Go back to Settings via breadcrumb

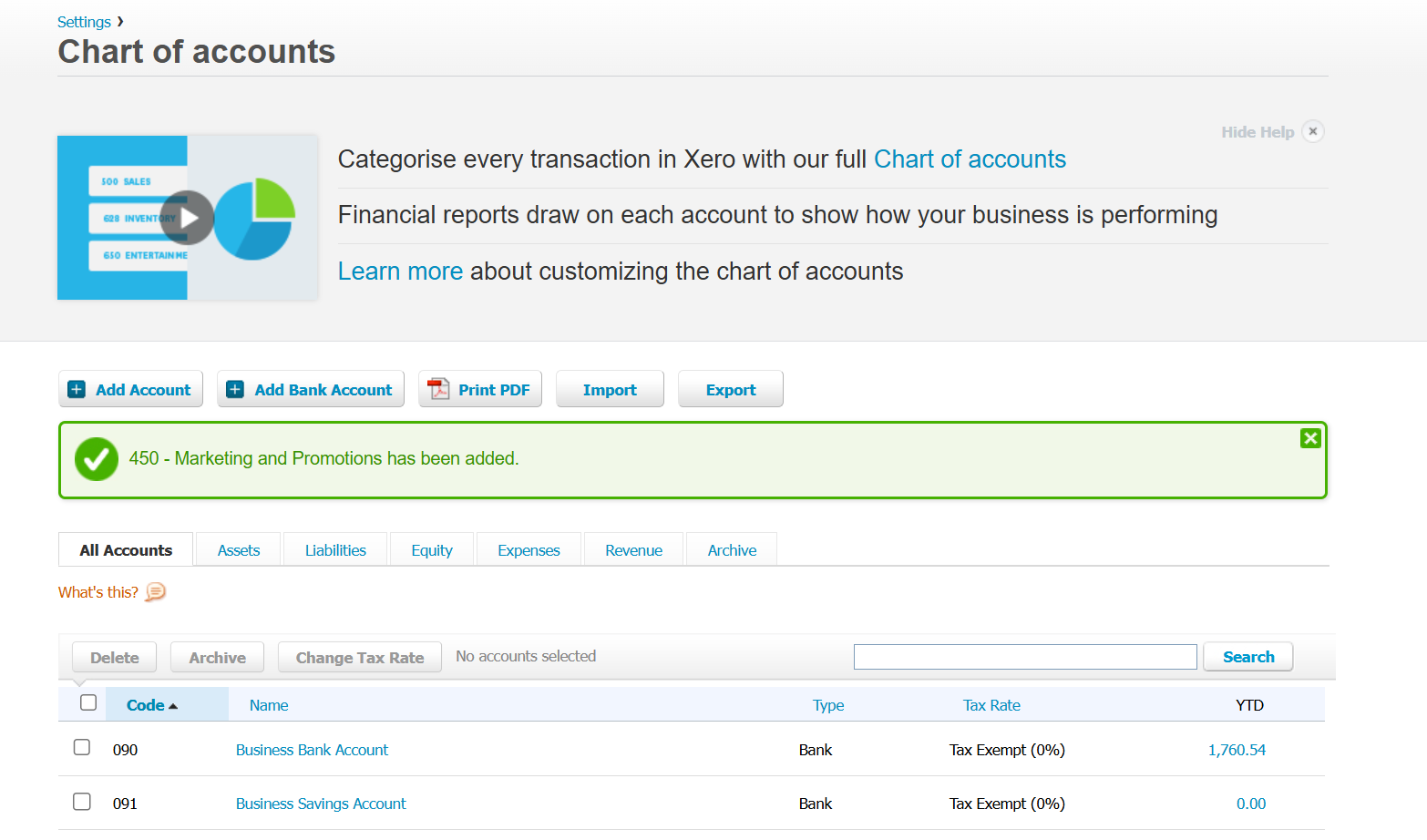(84, 22)
